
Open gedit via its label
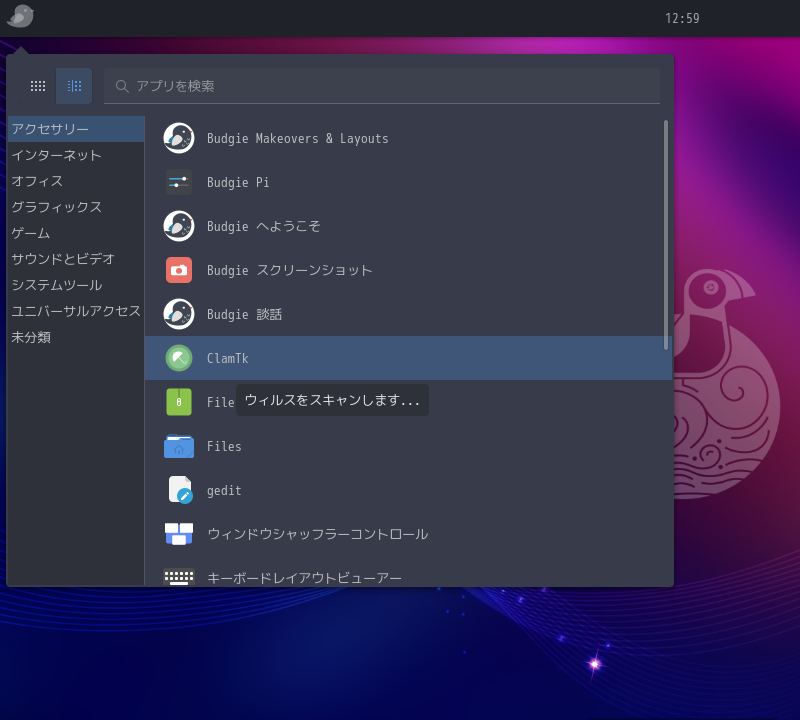(x=224, y=490)
